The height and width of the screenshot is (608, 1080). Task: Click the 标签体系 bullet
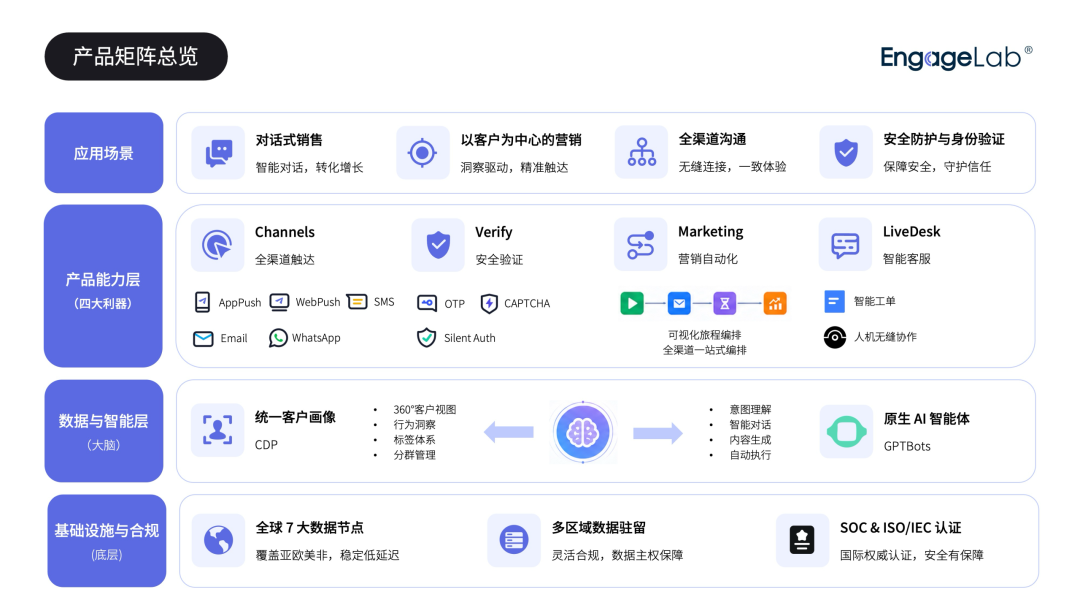415,440
